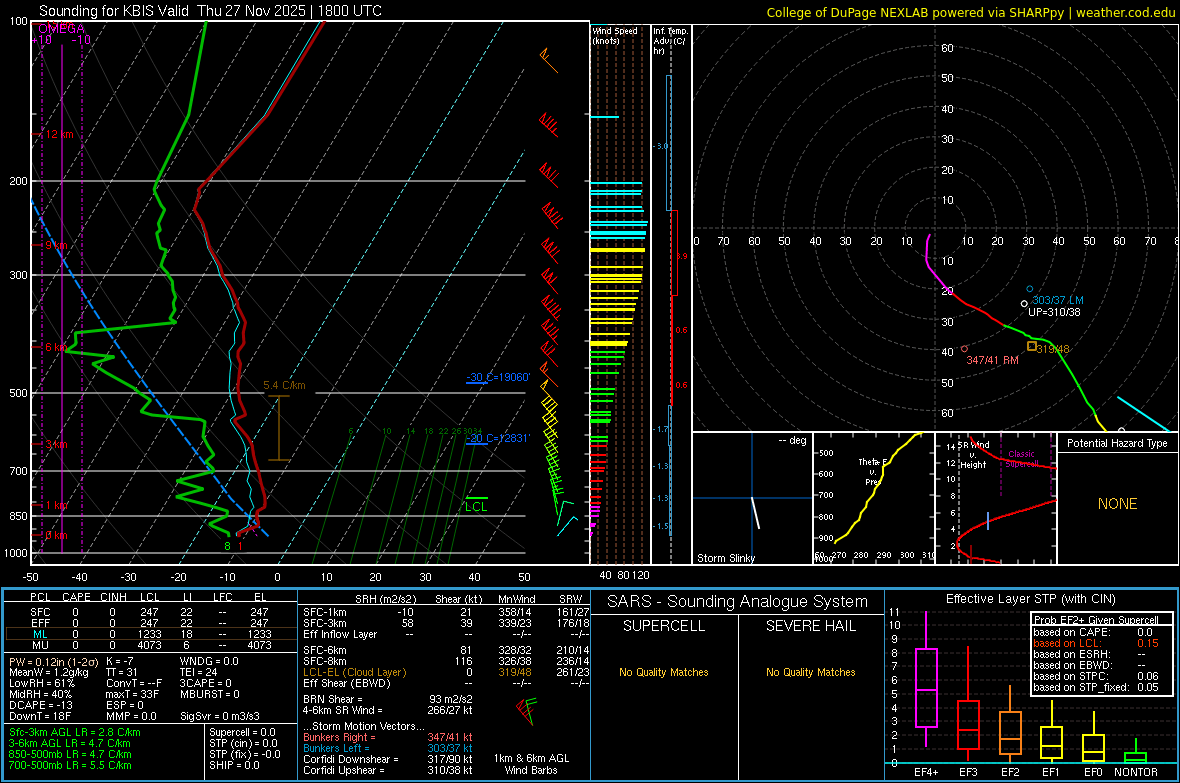Click the STP (cin) = 0.0 value
The height and width of the screenshot is (783, 1180).
pyautogui.click(x=243, y=743)
